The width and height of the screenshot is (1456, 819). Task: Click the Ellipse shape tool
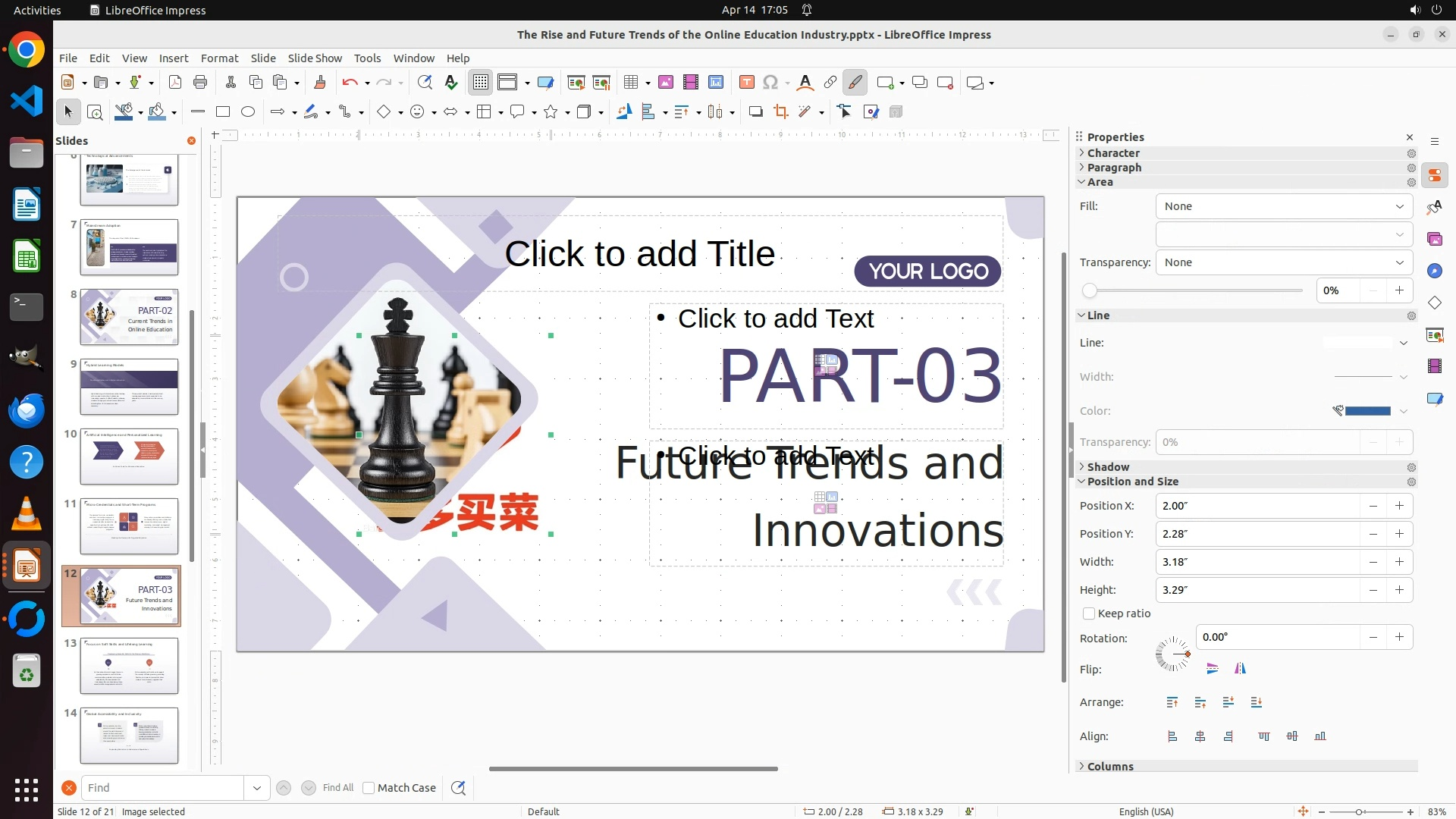click(x=248, y=112)
